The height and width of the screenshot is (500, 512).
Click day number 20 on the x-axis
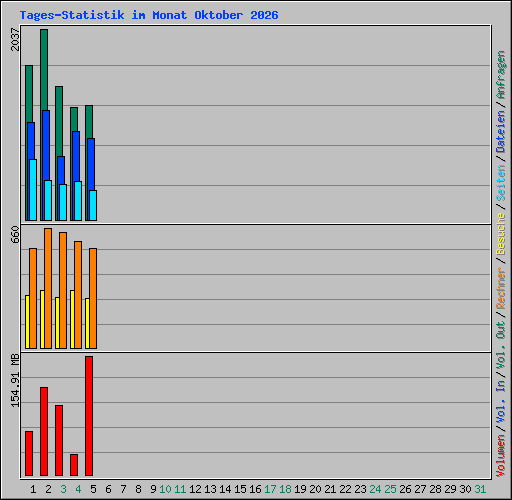pyautogui.click(x=315, y=489)
